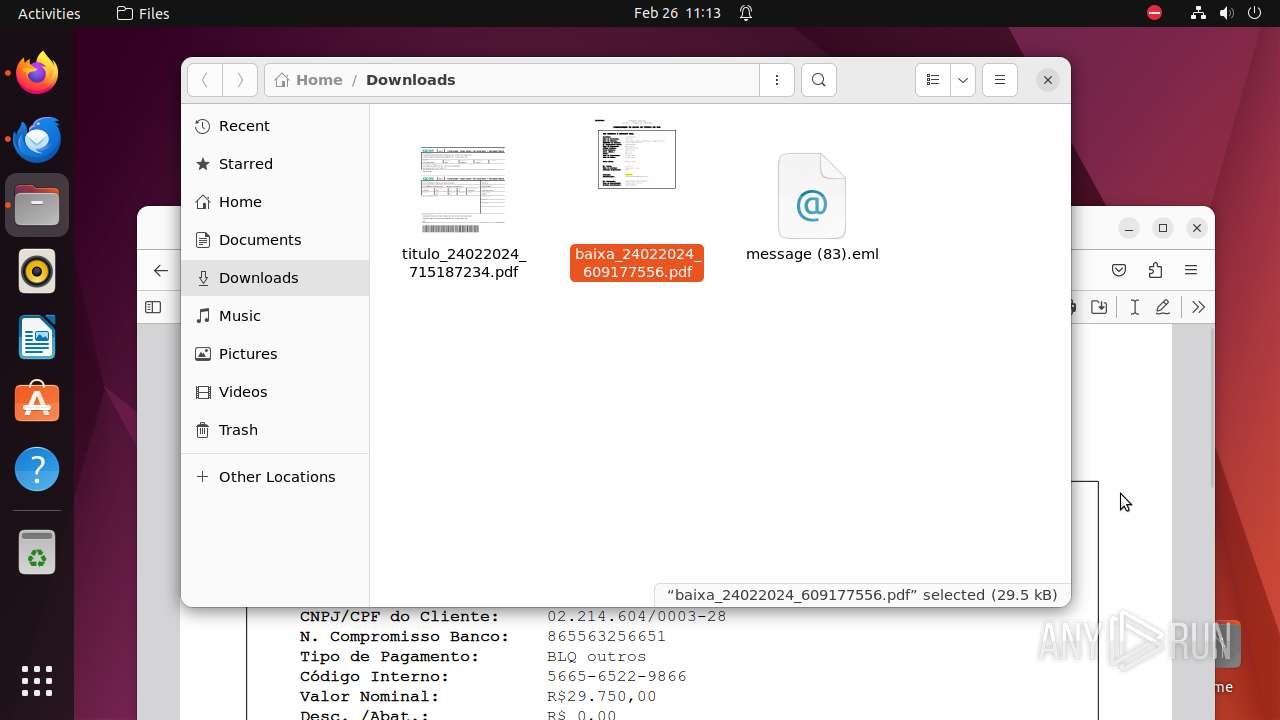The image size is (1280, 720).
Task: Open the clock and calendar at Feb 26 11:13
Action: click(677, 13)
